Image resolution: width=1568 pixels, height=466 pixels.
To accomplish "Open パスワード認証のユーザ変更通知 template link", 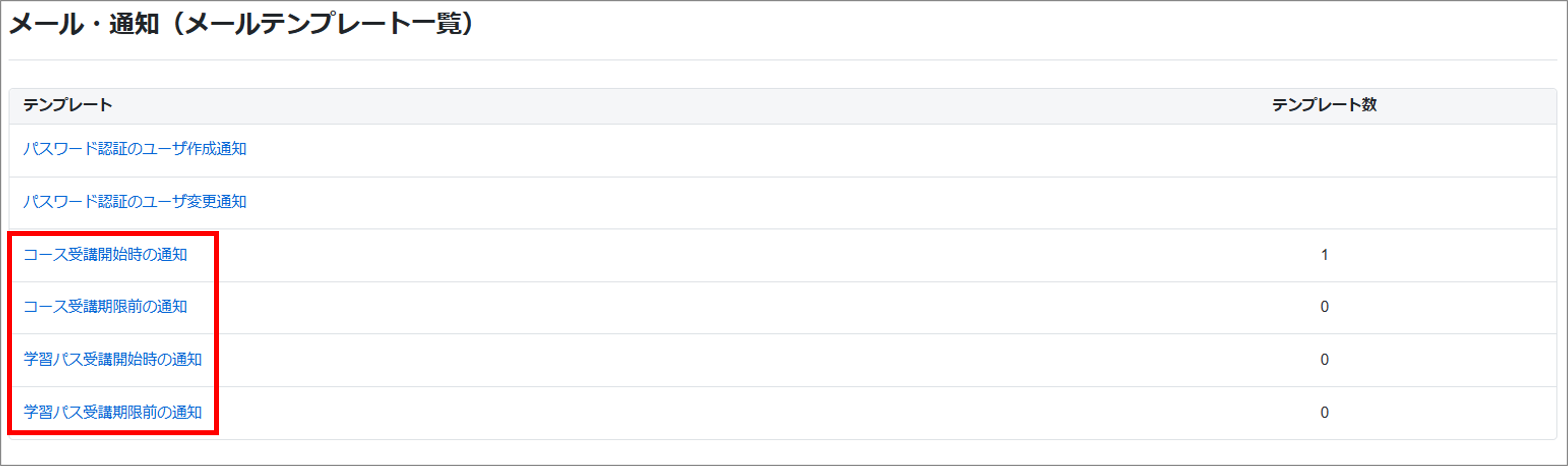I will coord(134,201).
